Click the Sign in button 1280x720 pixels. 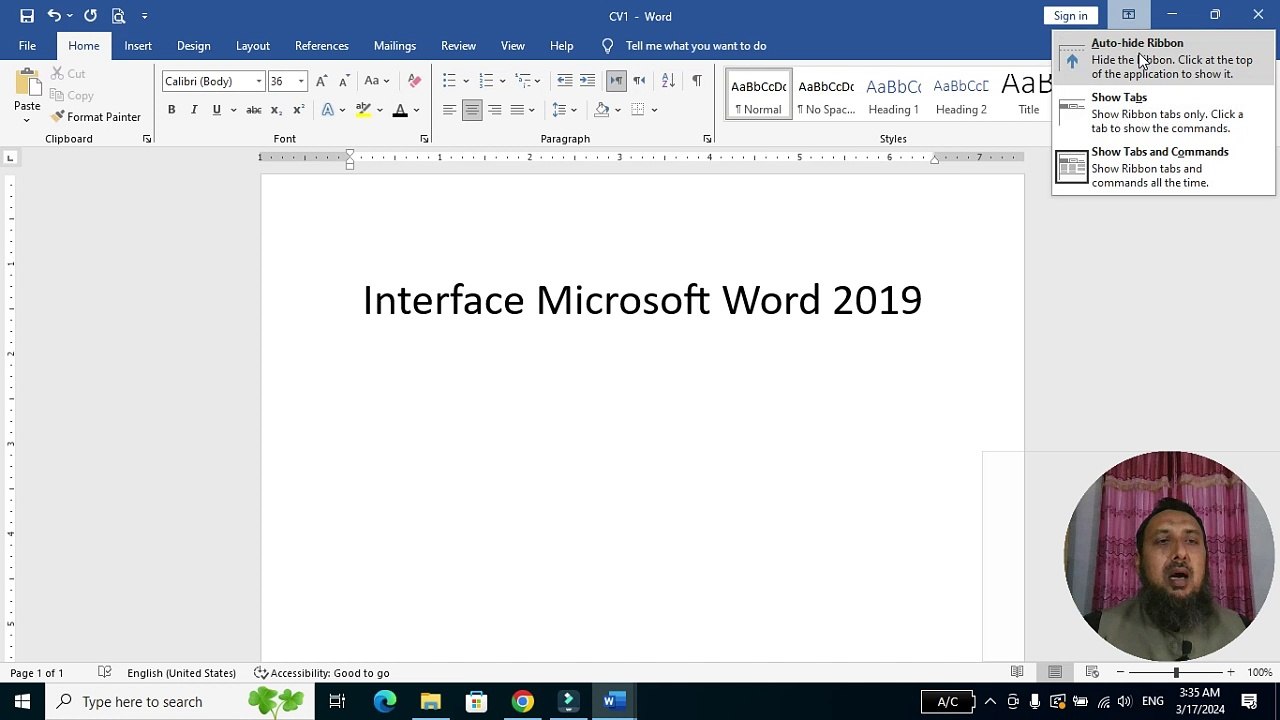(x=1070, y=16)
